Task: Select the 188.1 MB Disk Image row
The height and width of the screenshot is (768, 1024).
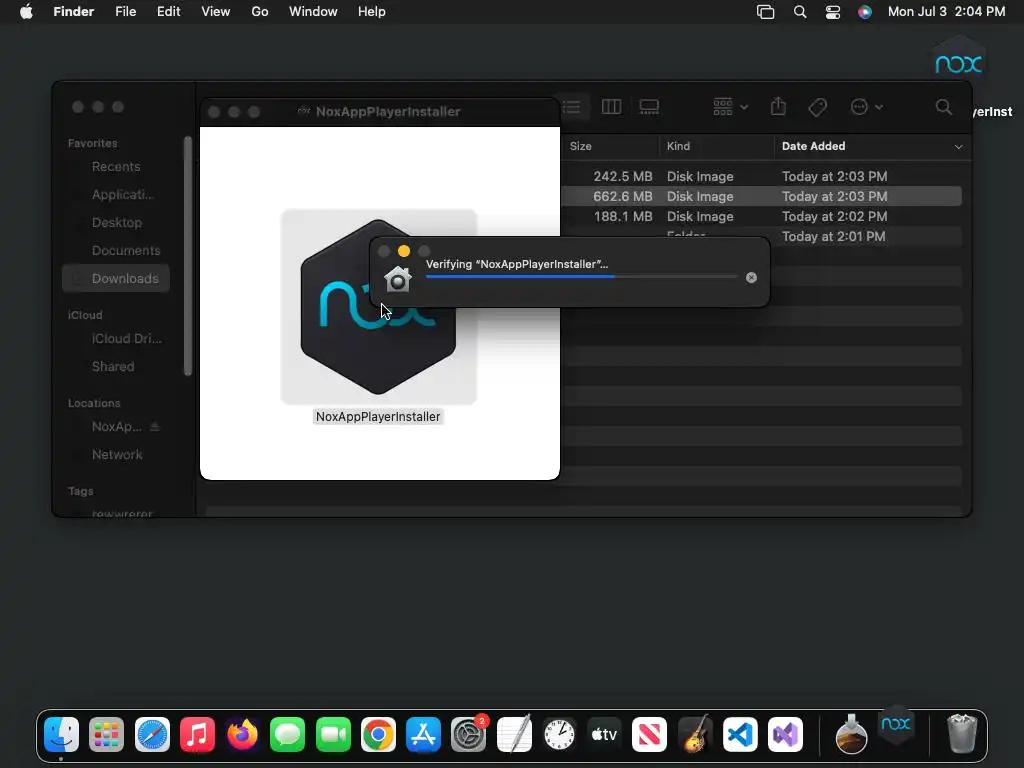Action: [761, 217]
